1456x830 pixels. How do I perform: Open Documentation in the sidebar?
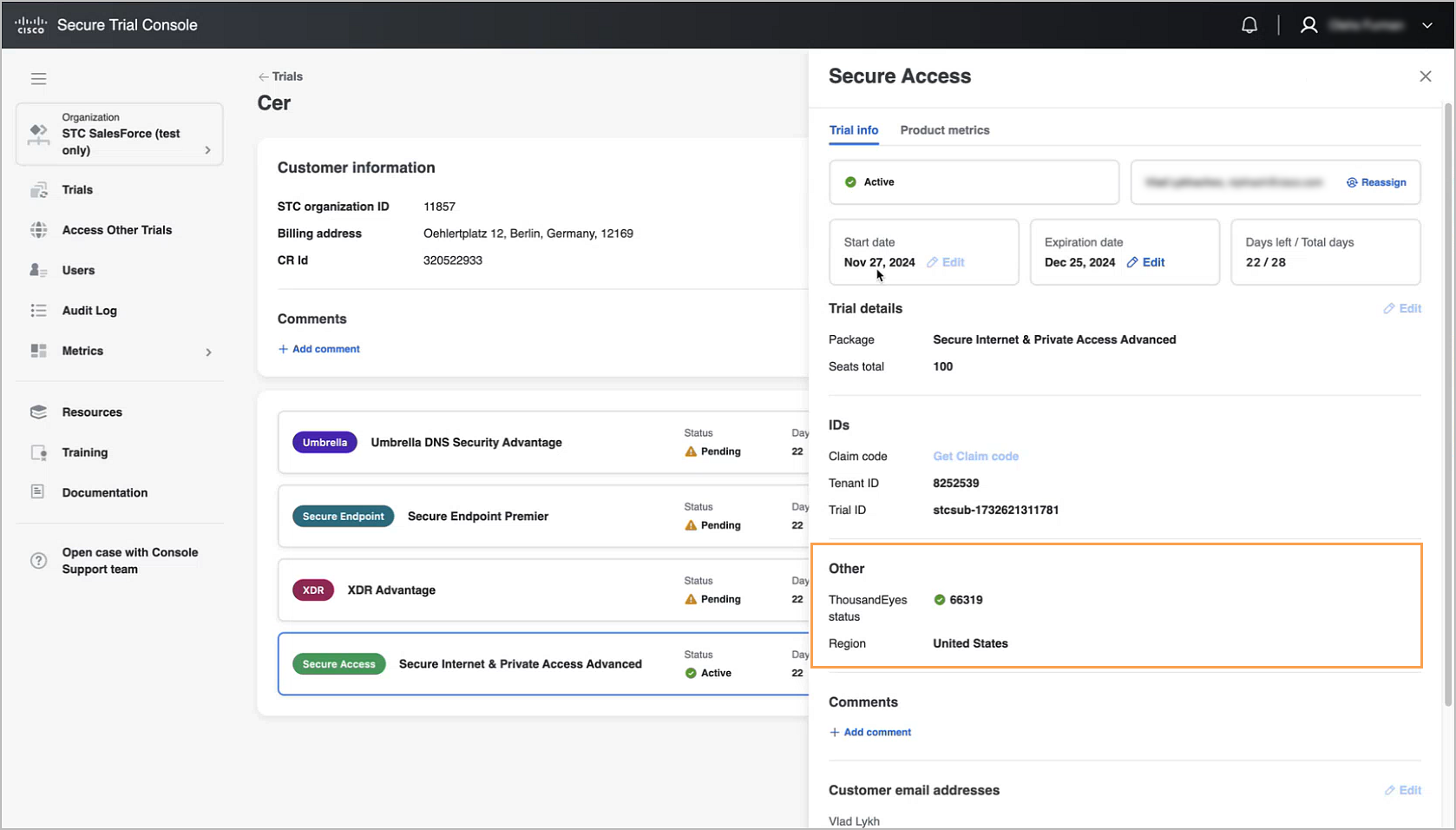pos(105,493)
